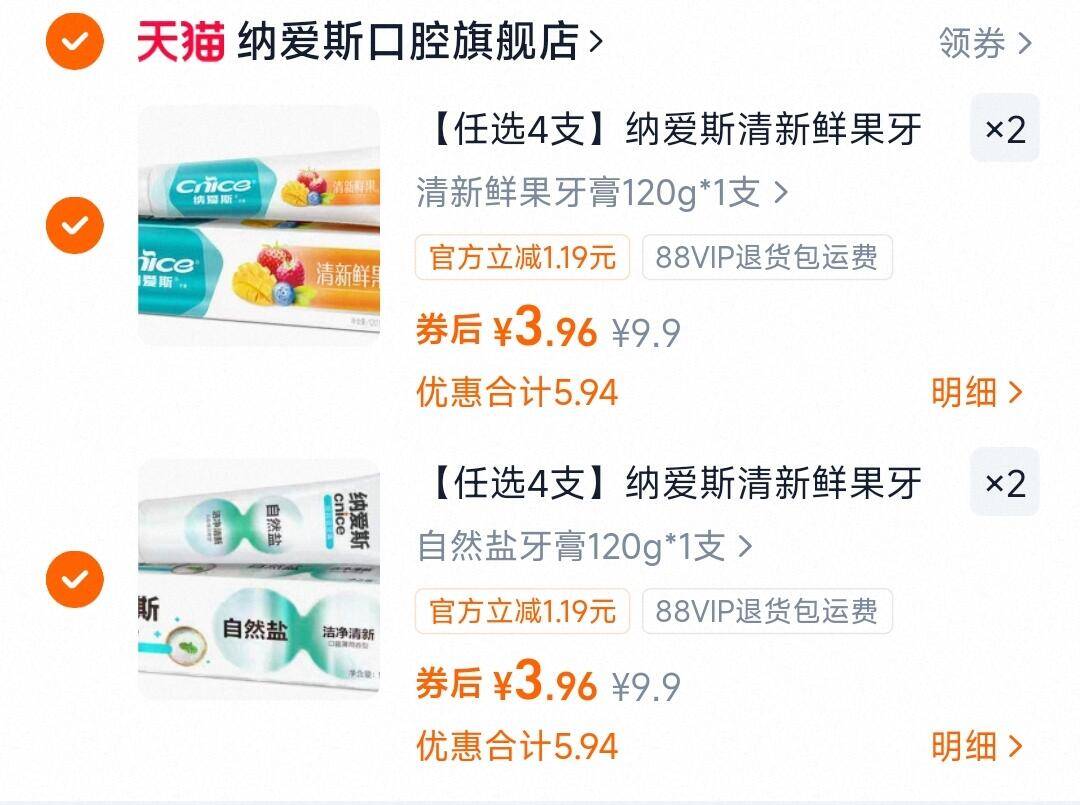Open the 清新鲜果牙膏 product thumbnail

pyautogui.click(x=259, y=225)
